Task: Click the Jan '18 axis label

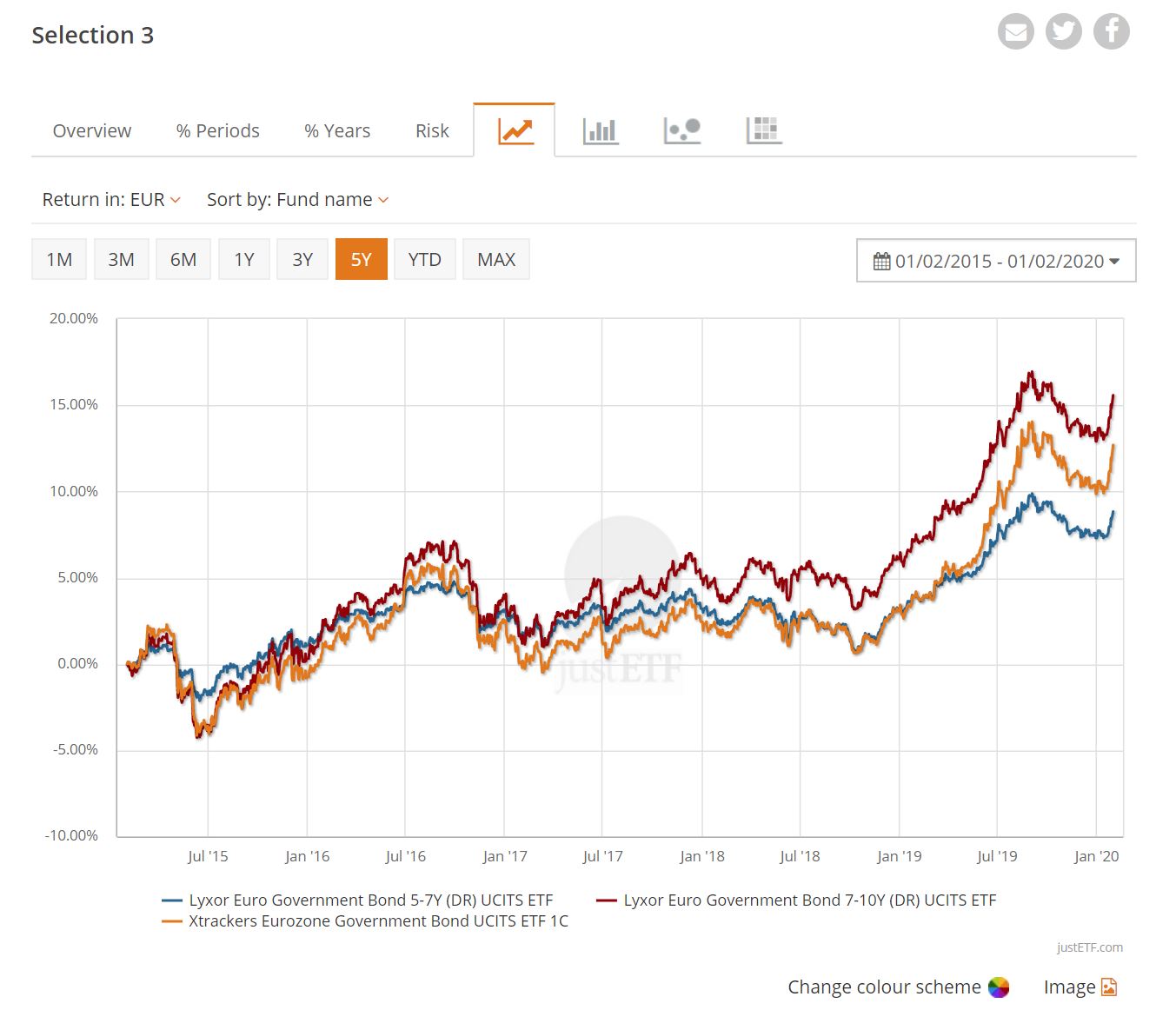Action: (x=702, y=856)
